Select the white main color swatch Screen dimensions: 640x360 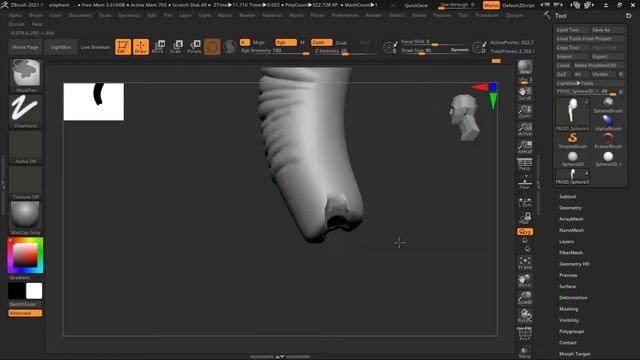pos(34,291)
